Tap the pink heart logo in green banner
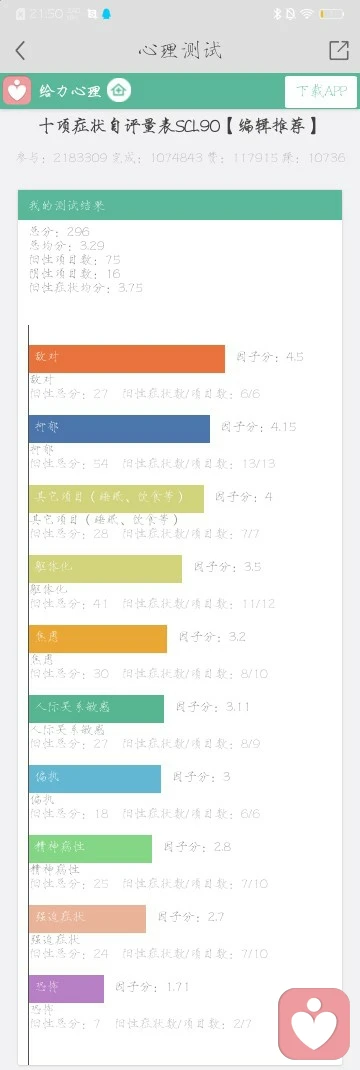This screenshot has height=1070, width=360. (x=17, y=91)
